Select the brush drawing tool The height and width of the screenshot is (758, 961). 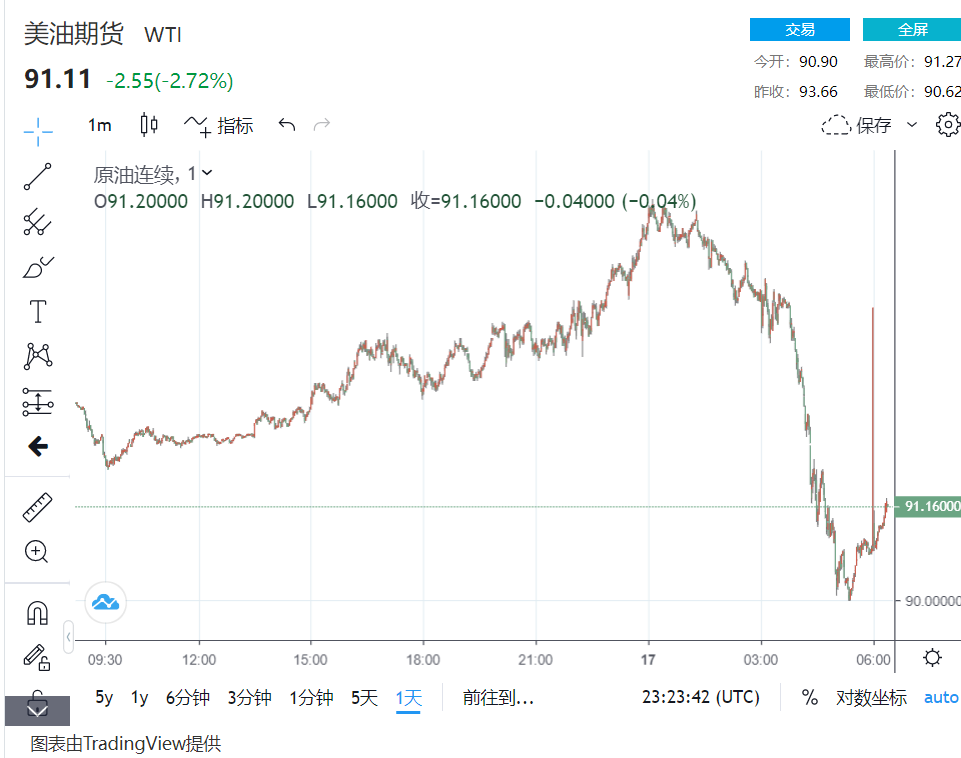38,267
